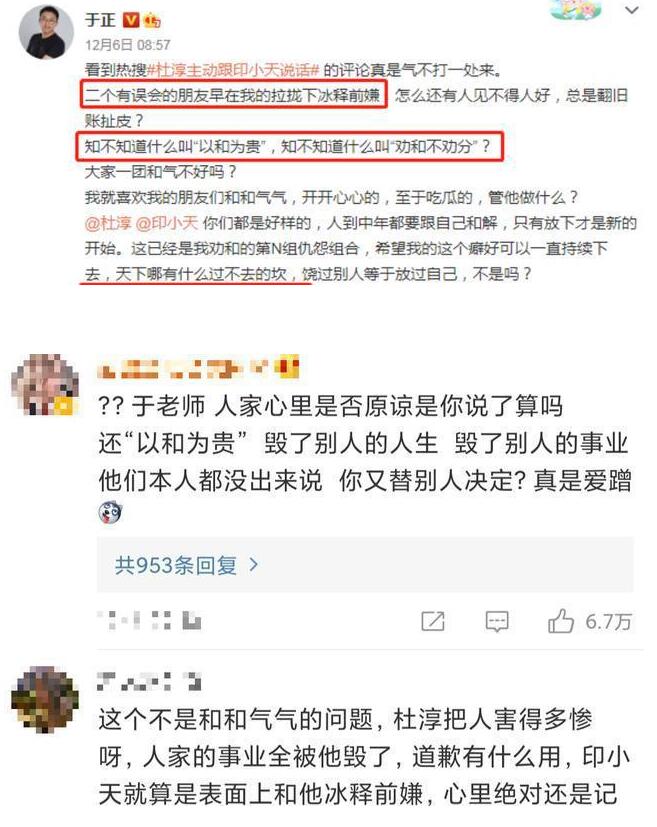Click the first commenter's pixelated avatar

coord(45,384)
